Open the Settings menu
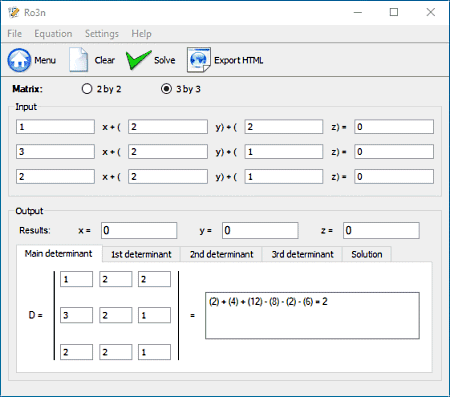Viewport: 450px width, 397px height. pos(102,34)
